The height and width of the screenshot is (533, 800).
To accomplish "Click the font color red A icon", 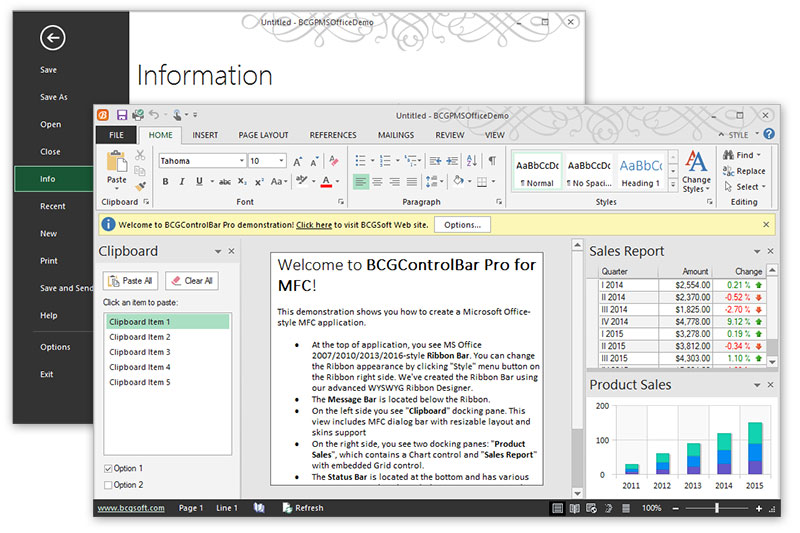I will pyautogui.click(x=327, y=182).
